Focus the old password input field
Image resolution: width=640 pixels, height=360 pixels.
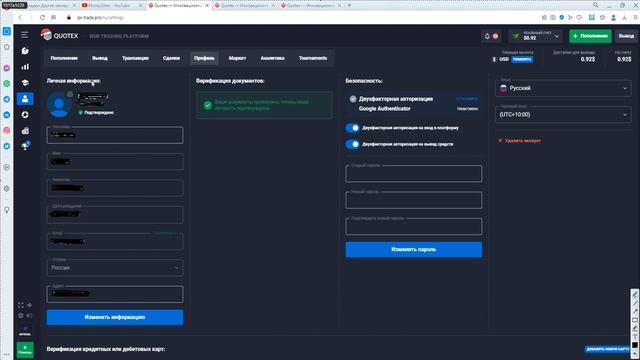[x=413, y=173]
